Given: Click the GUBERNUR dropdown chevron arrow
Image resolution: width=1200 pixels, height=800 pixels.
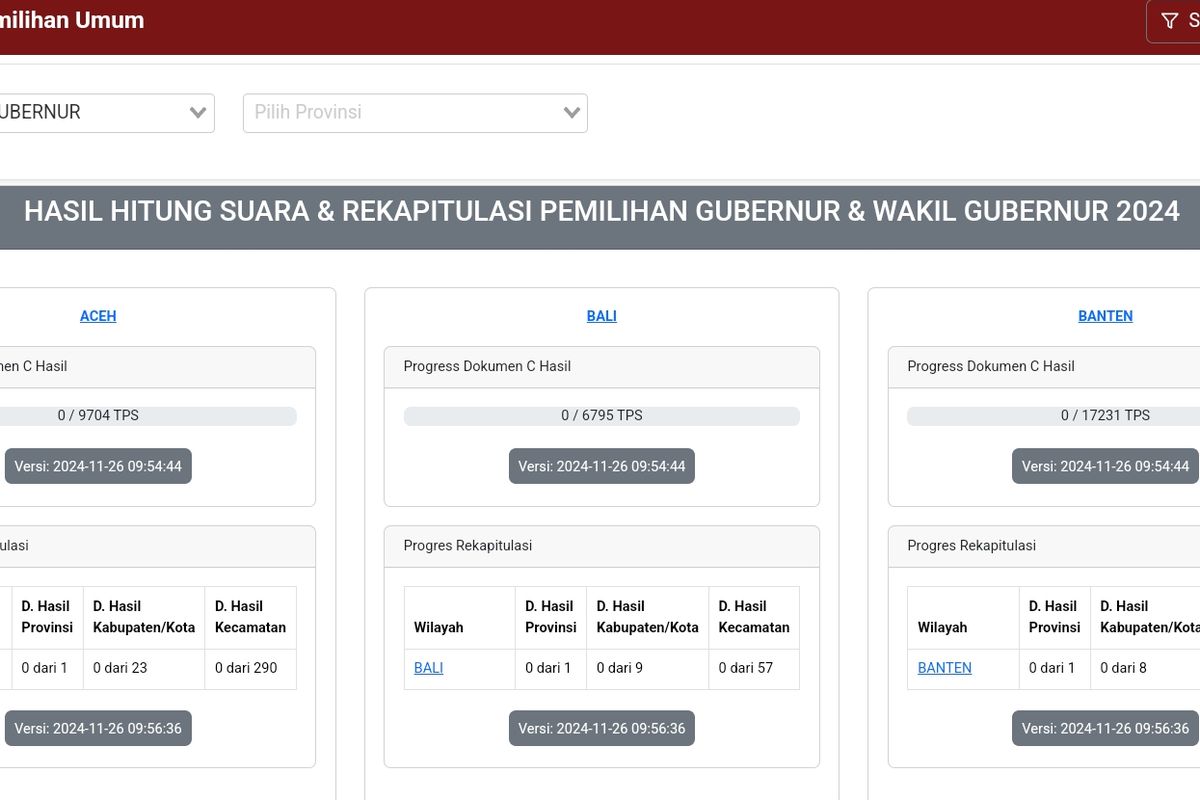Looking at the screenshot, I should (x=200, y=113).
